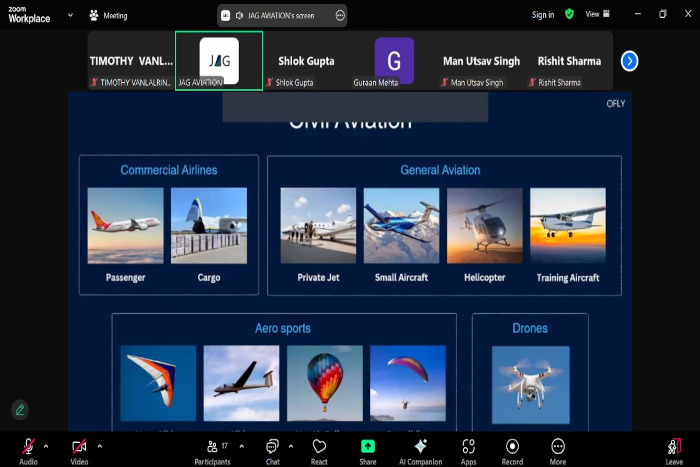Viewport: 700px width, 467px height.
Task: Open the Apps panel
Action: (468, 447)
